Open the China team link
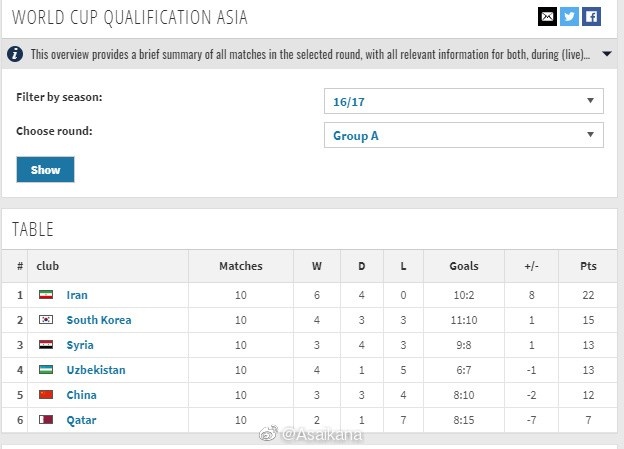 [x=82, y=395]
